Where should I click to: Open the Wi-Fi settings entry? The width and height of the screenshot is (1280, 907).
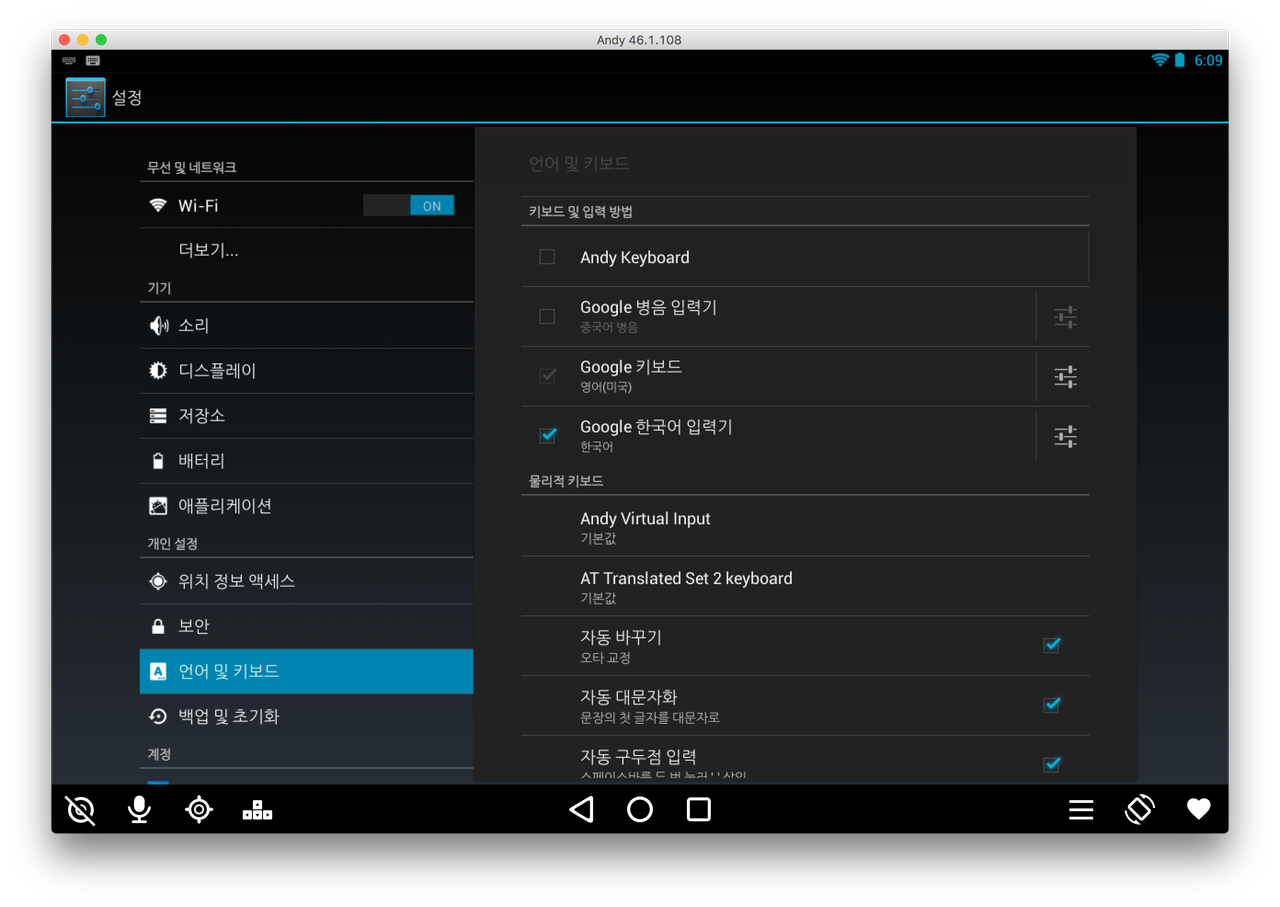pyautogui.click(x=306, y=205)
